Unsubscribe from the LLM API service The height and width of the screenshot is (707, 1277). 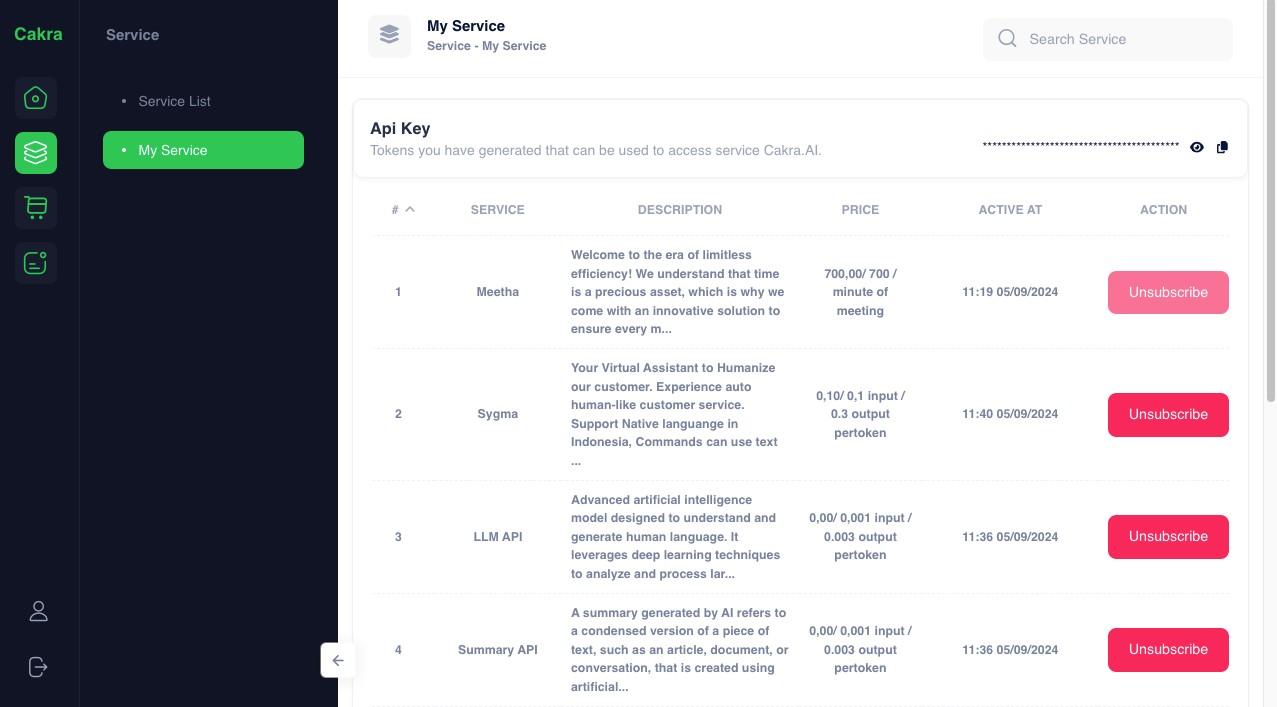point(1168,537)
